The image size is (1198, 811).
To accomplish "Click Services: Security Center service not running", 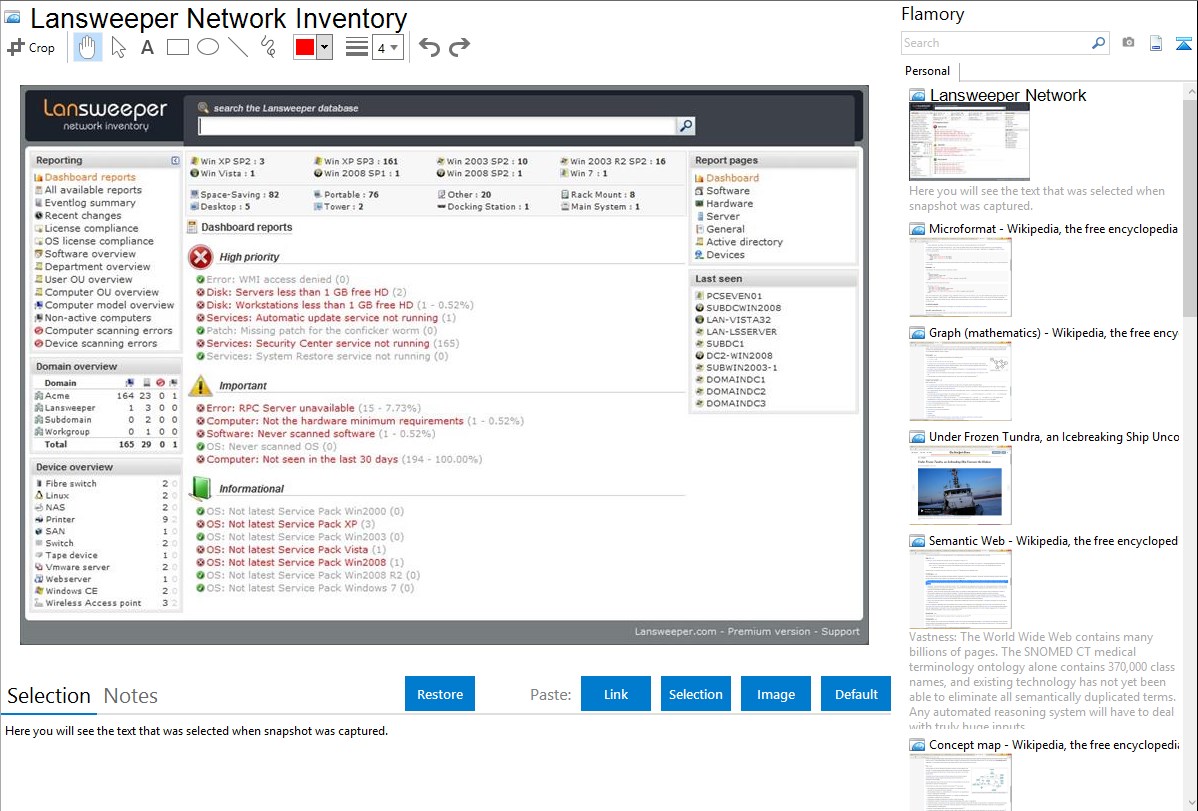I will coord(318,344).
